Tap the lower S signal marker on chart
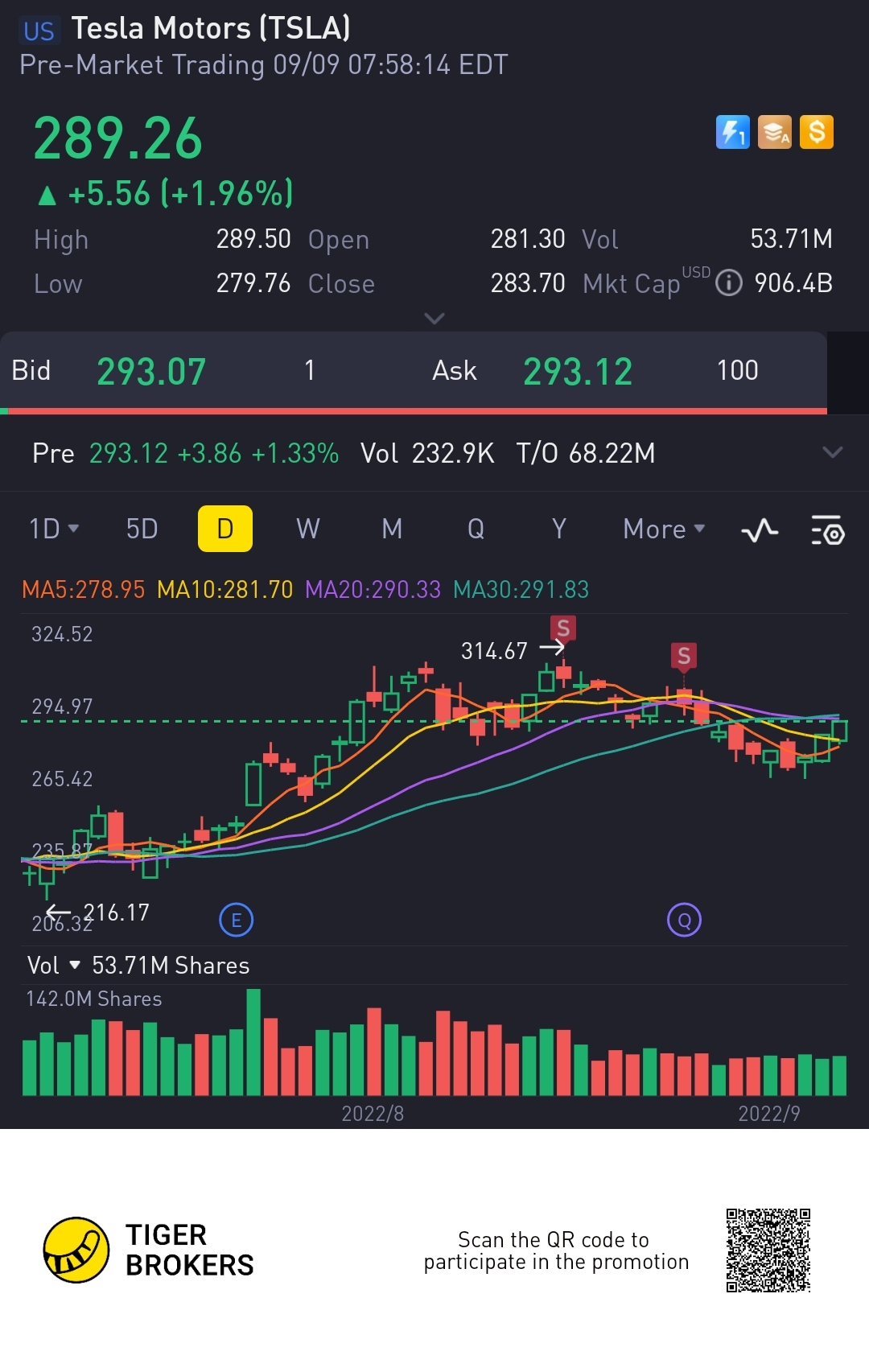 click(684, 657)
